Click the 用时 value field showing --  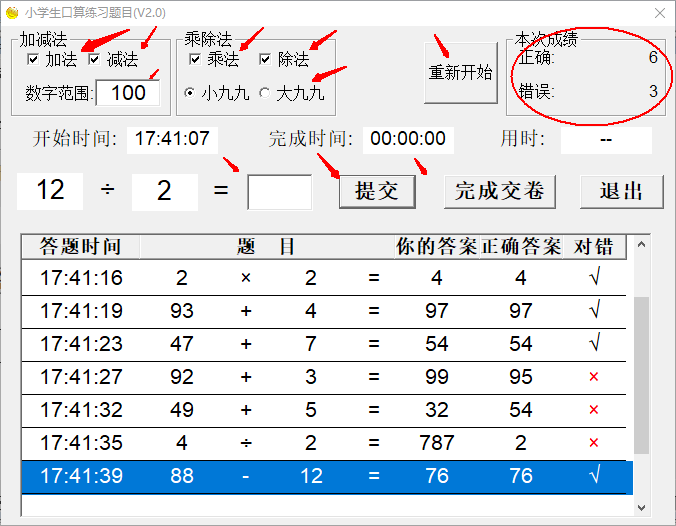pos(606,140)
